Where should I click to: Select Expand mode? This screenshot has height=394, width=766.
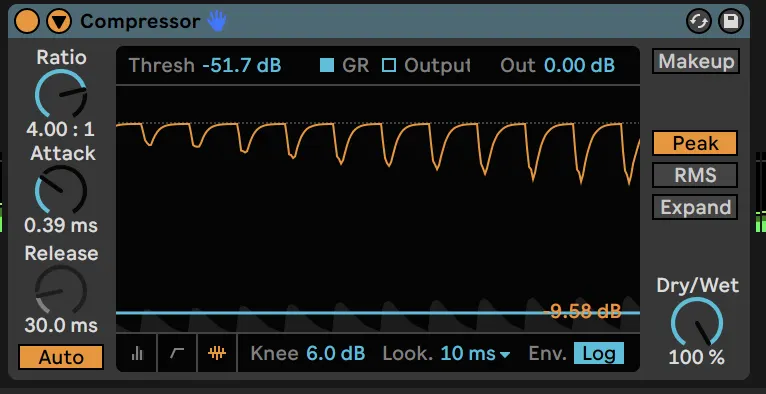click(x=695, y=207)
